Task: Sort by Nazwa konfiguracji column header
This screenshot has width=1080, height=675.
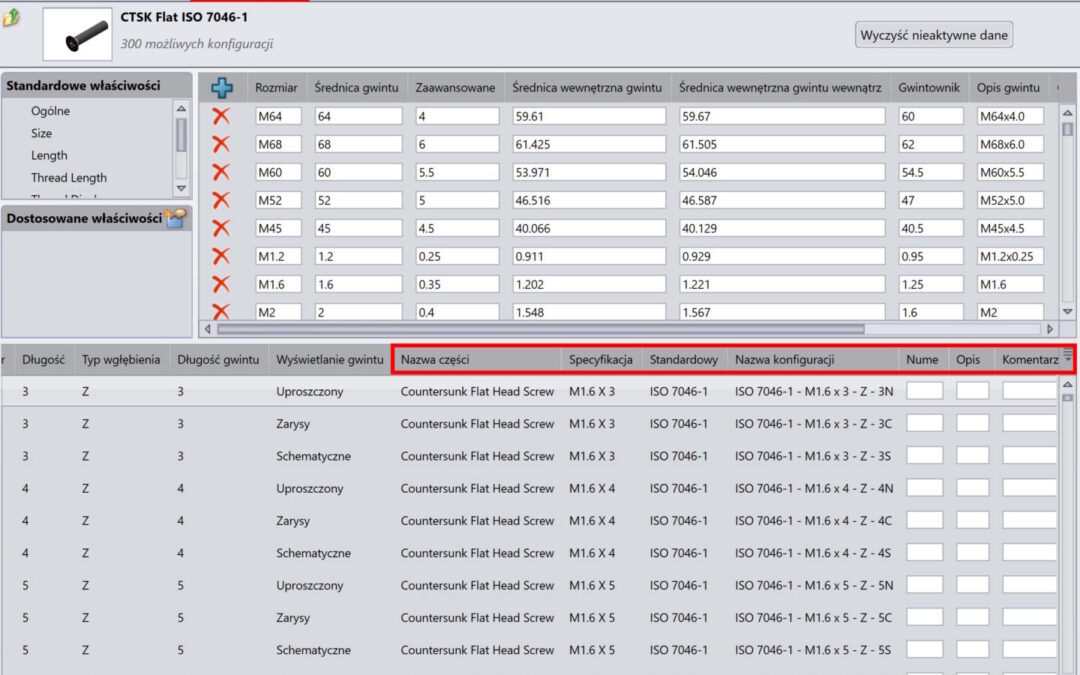Action: [784, 359]
